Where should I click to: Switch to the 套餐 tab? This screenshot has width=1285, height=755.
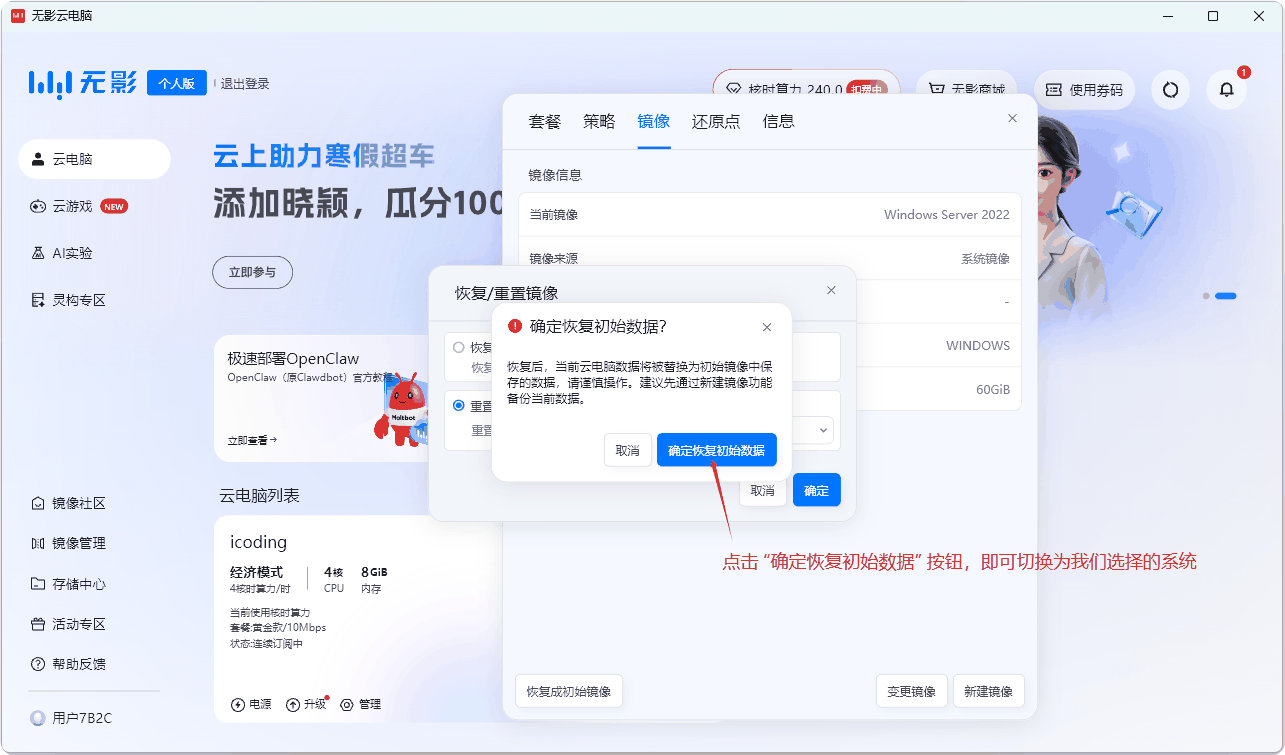tap(545, 121)
